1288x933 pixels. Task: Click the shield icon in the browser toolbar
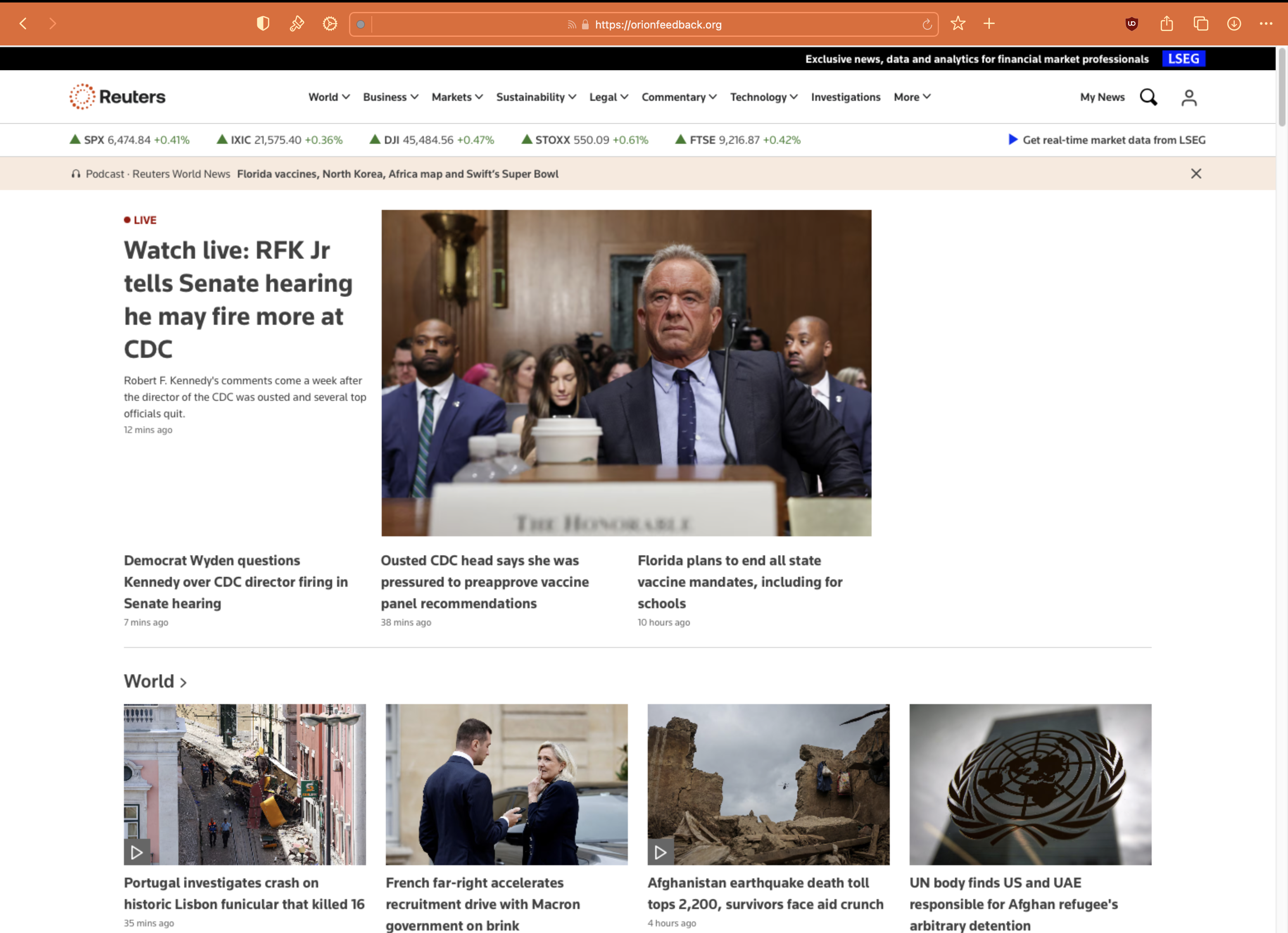[x=263, y=23]
